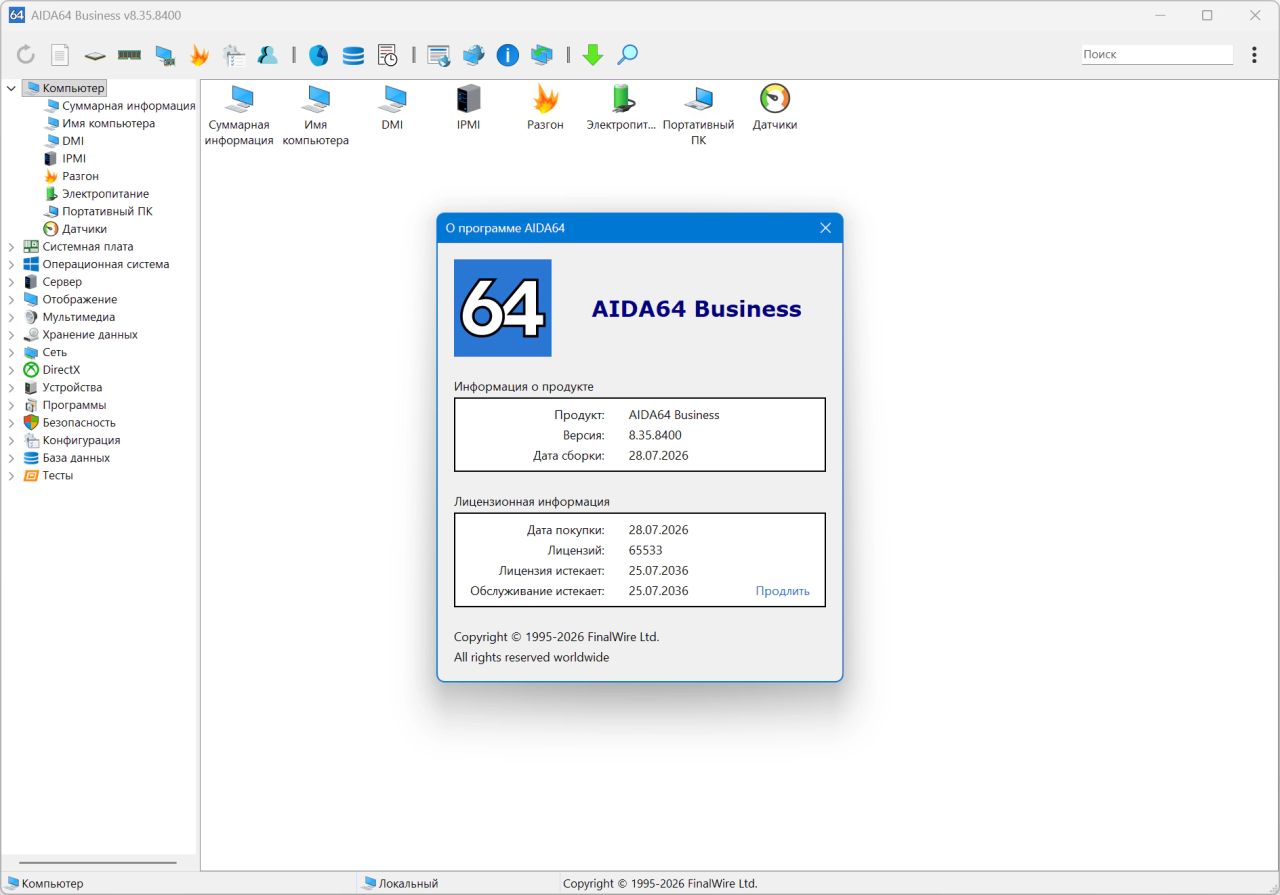This screenshot has width=1280, height=895.
Task: Click the grayed-out refresh arrow in toolbar
Action: (26, 55)
